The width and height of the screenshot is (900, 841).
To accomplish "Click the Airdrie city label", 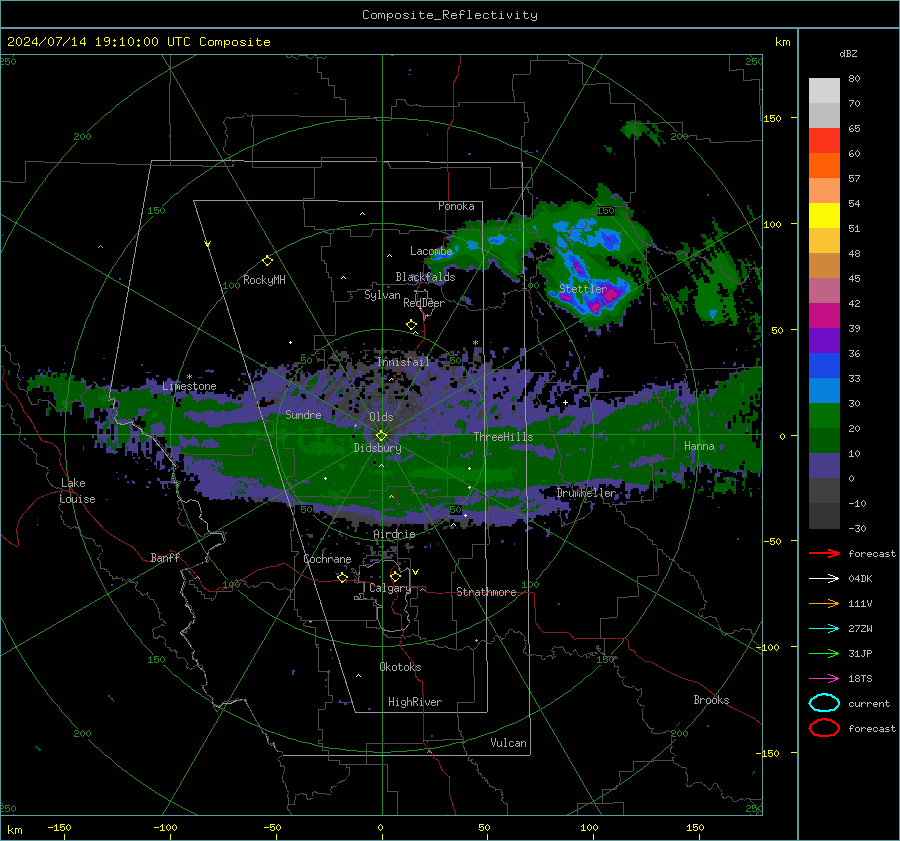I will click(x=394, y=534).
